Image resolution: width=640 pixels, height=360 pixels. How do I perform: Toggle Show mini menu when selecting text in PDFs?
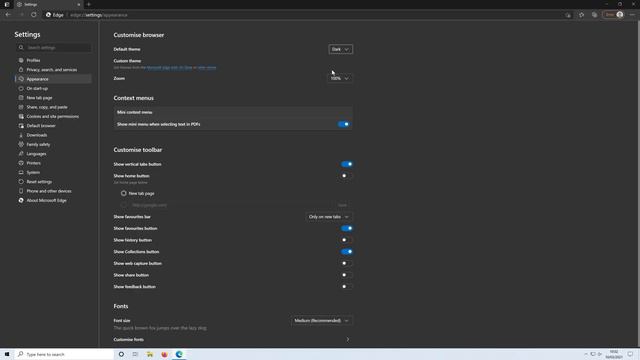(344, 124)
